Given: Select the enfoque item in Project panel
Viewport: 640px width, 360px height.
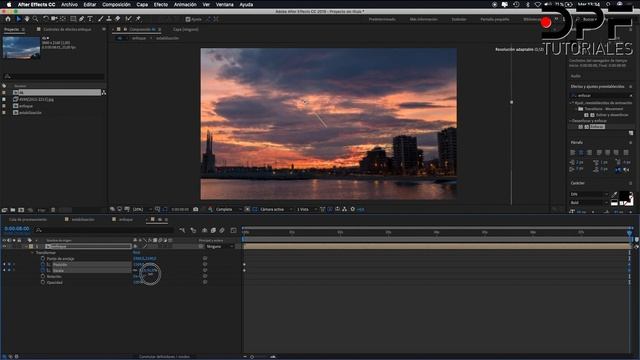Looking at the screenshot, I should click(x=26, y=106).
